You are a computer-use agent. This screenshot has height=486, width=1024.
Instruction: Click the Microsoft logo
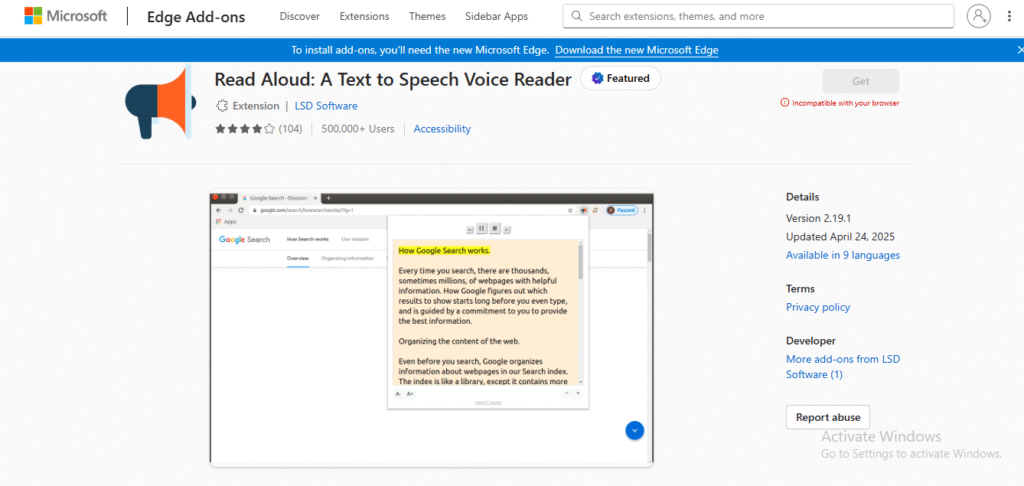click(x=65, y=16)
